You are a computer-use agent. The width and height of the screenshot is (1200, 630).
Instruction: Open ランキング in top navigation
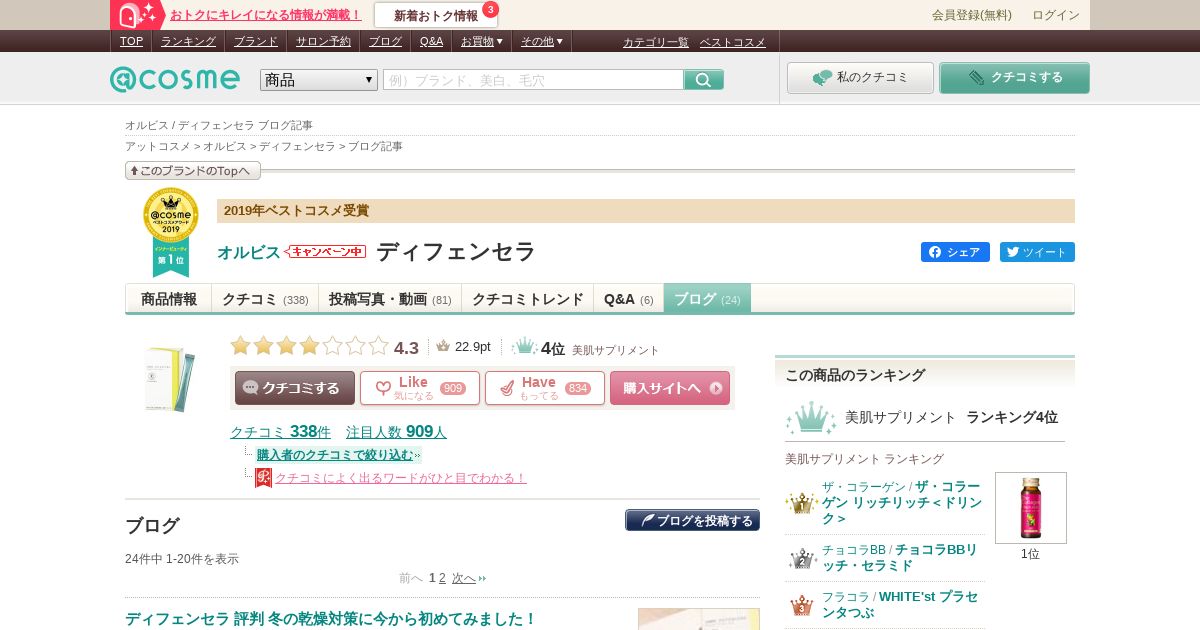(x=188, y=41)
